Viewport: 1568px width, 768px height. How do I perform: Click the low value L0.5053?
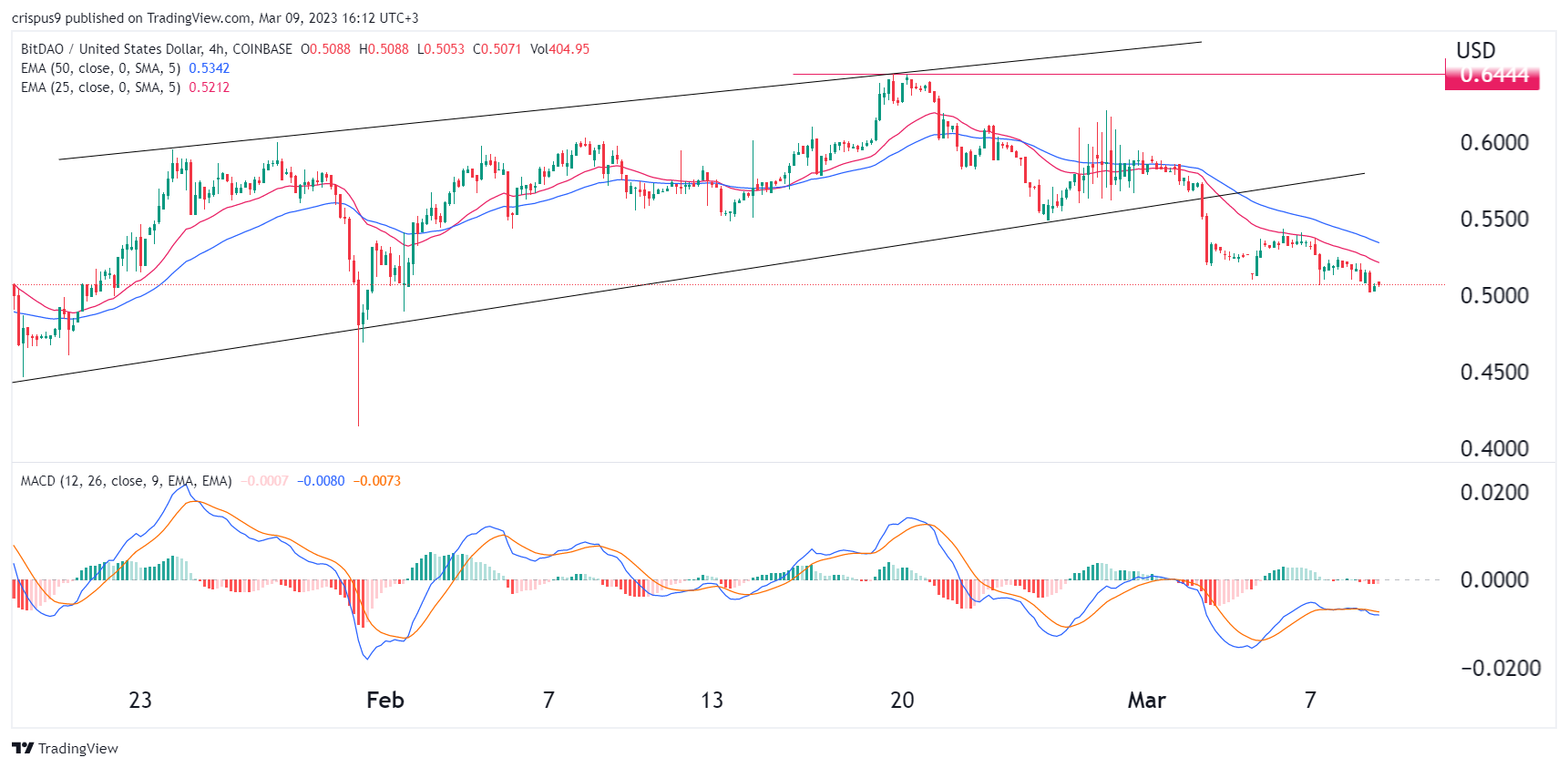coord(441,49)
